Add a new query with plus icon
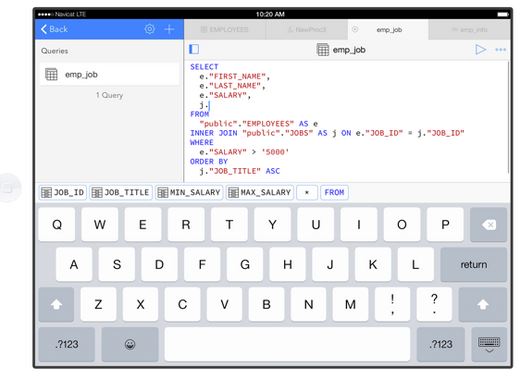This screenshot has height=376, width=527. (169, 29)
